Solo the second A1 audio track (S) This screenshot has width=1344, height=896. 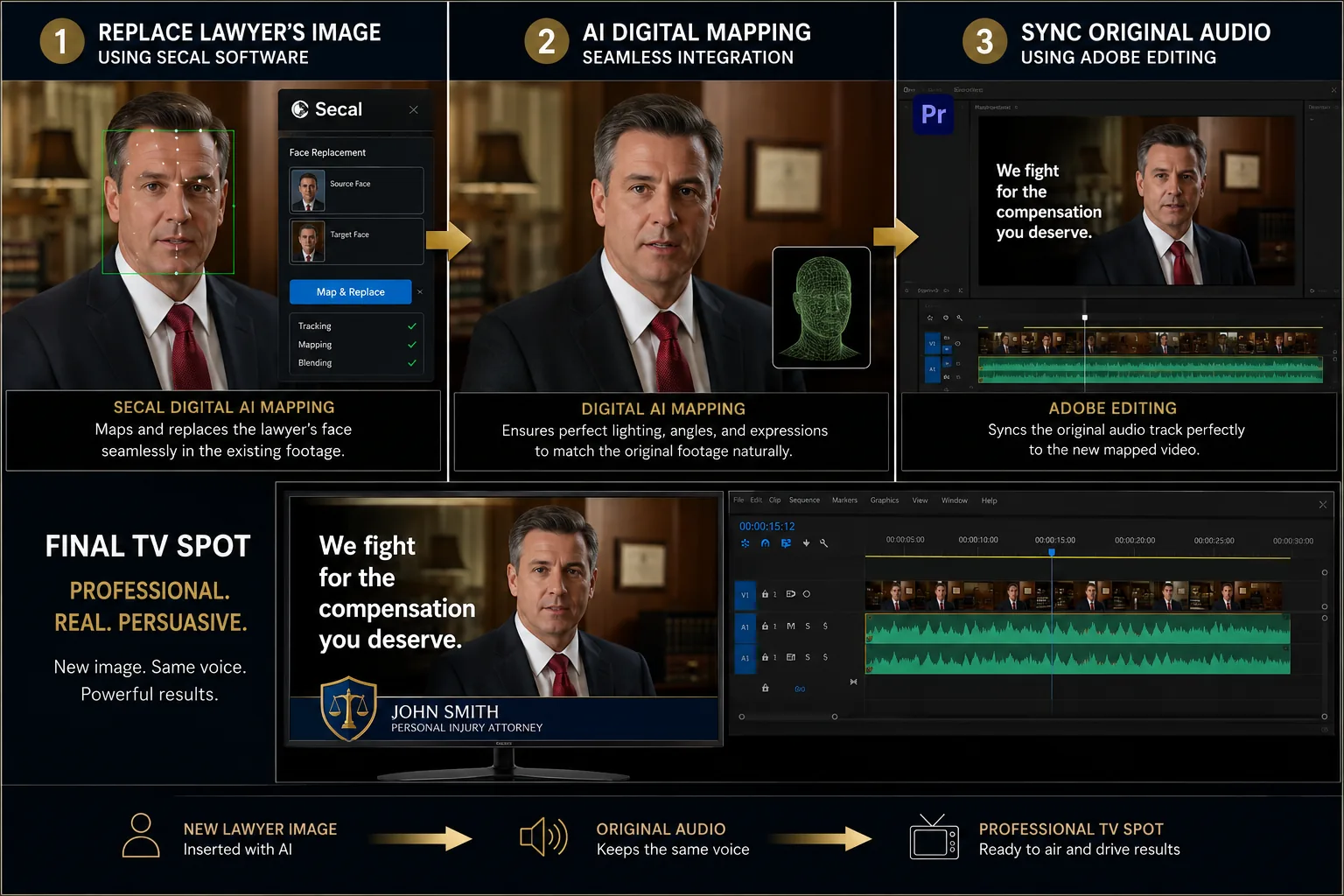click(x=808, y=657)
